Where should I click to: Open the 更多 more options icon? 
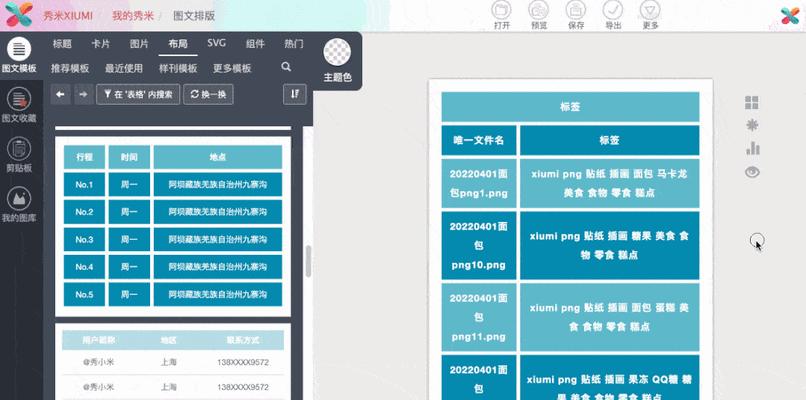click(x=650, y=10)
